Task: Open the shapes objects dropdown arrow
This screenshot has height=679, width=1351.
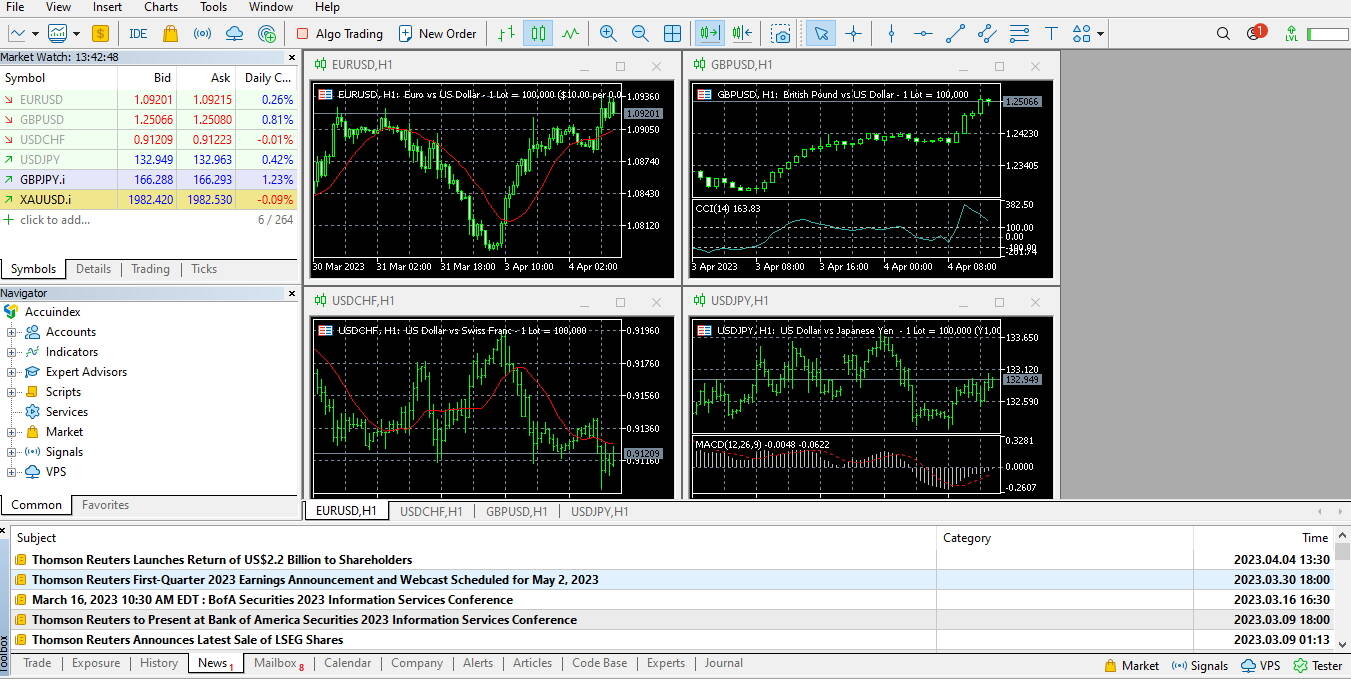Action: coord(1100,33)
